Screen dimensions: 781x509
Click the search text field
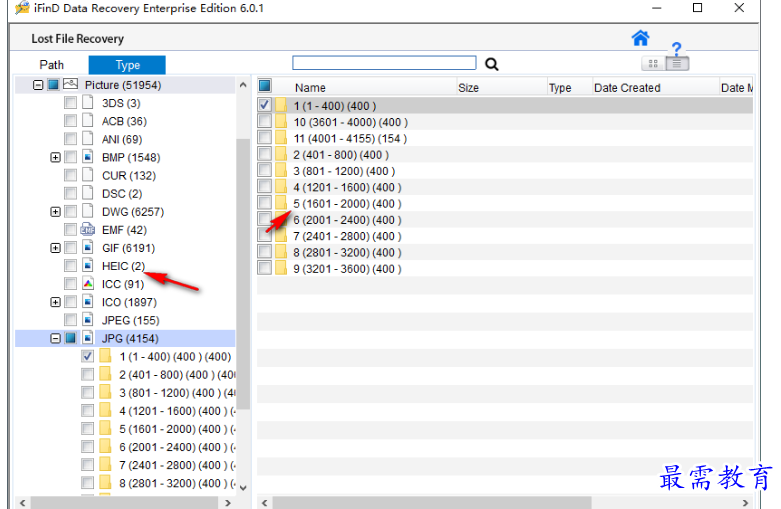(x=384, y=63)
